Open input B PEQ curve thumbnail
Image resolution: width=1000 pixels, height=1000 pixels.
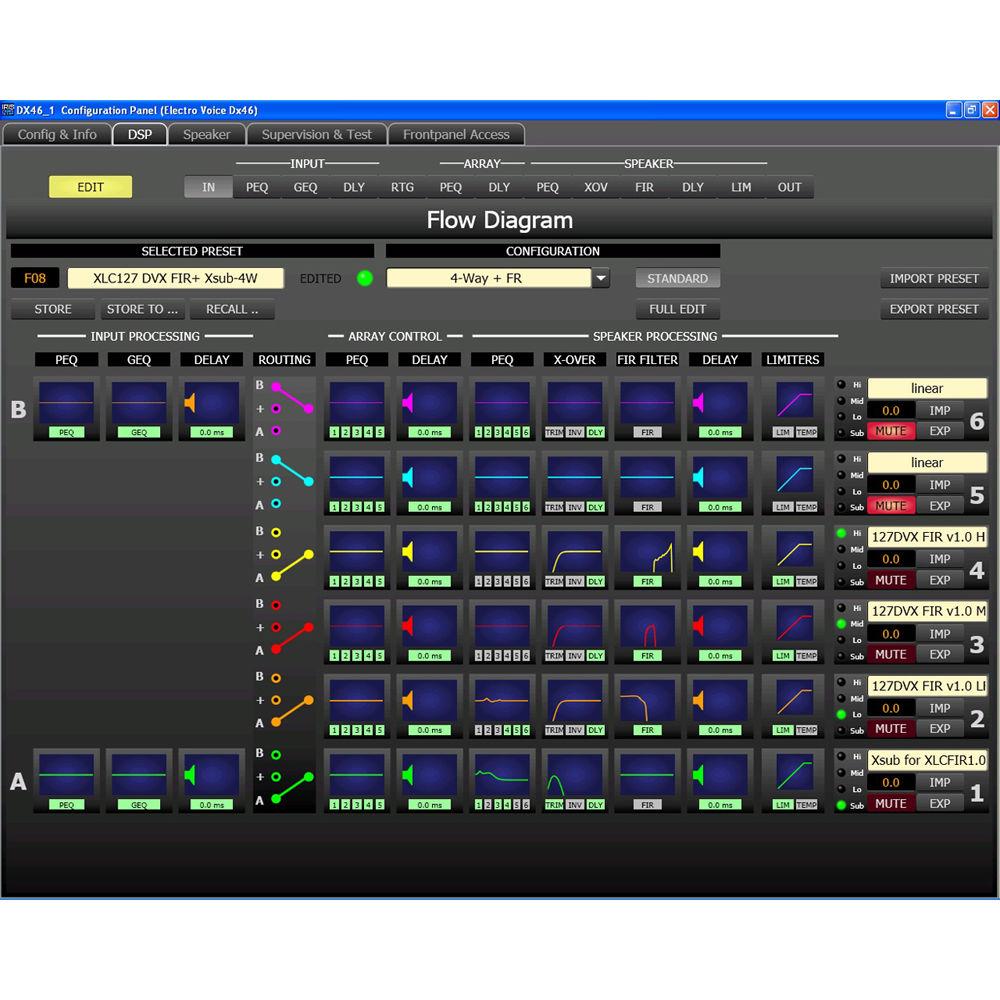[66, 405]
